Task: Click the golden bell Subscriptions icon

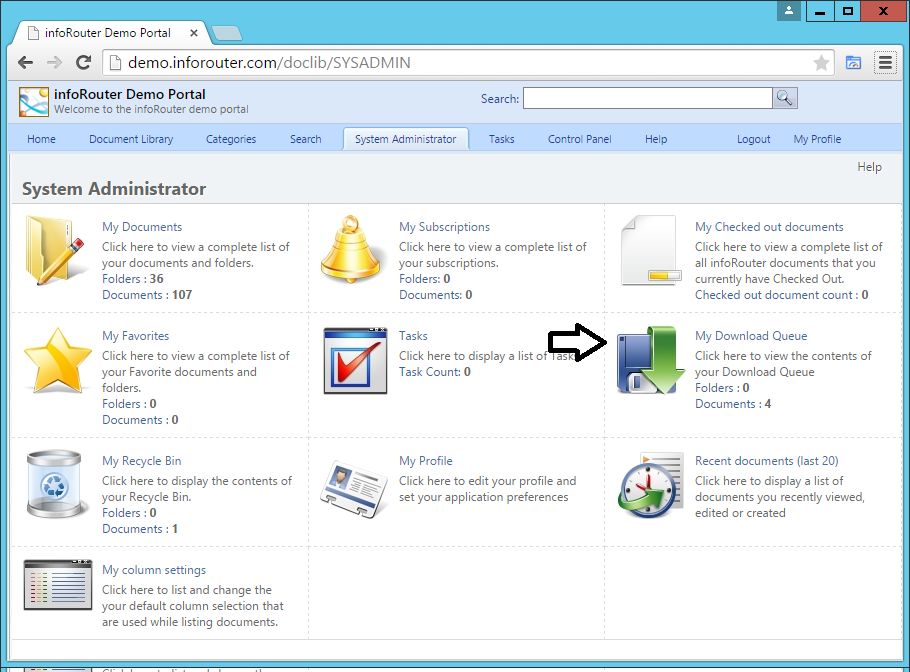Action: 351,250
